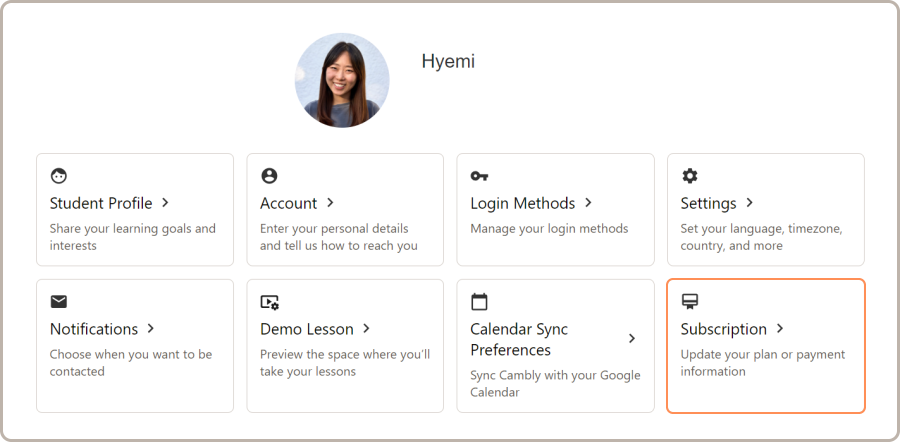Click the Hyemi username text

point(448,62)
